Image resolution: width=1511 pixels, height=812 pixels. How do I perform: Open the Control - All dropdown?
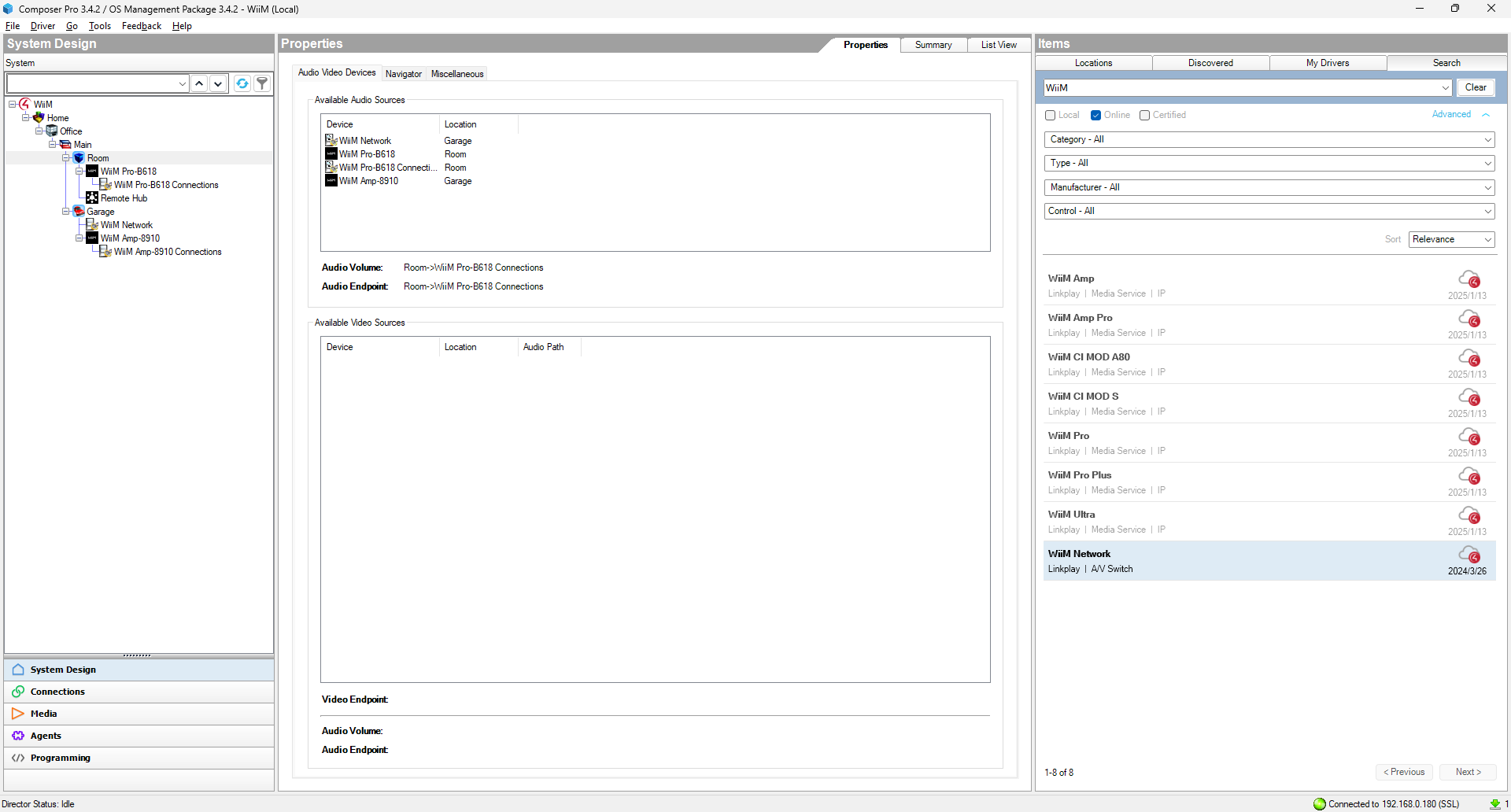[1269, 211]
